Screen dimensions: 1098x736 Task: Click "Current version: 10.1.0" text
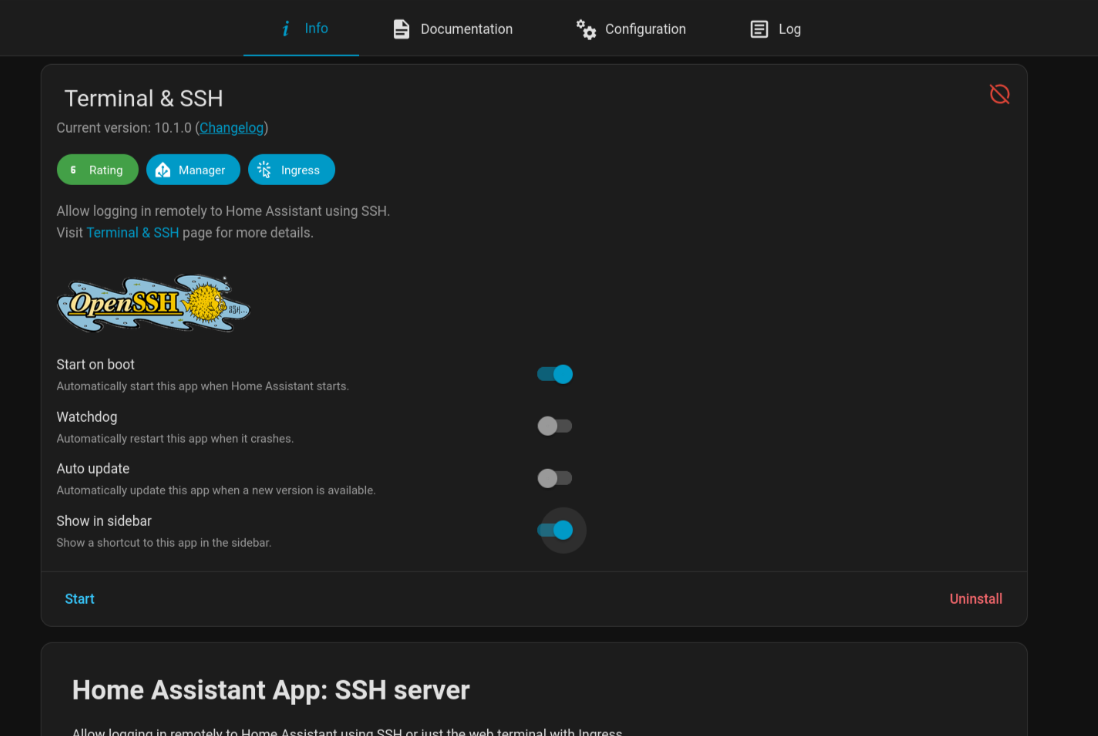click(124, 127)
